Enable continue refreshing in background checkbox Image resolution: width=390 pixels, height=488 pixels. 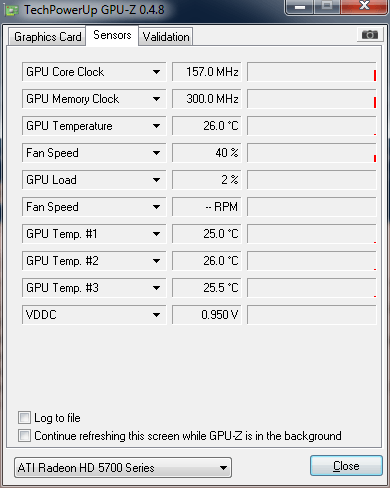click(x=24, y=435)
